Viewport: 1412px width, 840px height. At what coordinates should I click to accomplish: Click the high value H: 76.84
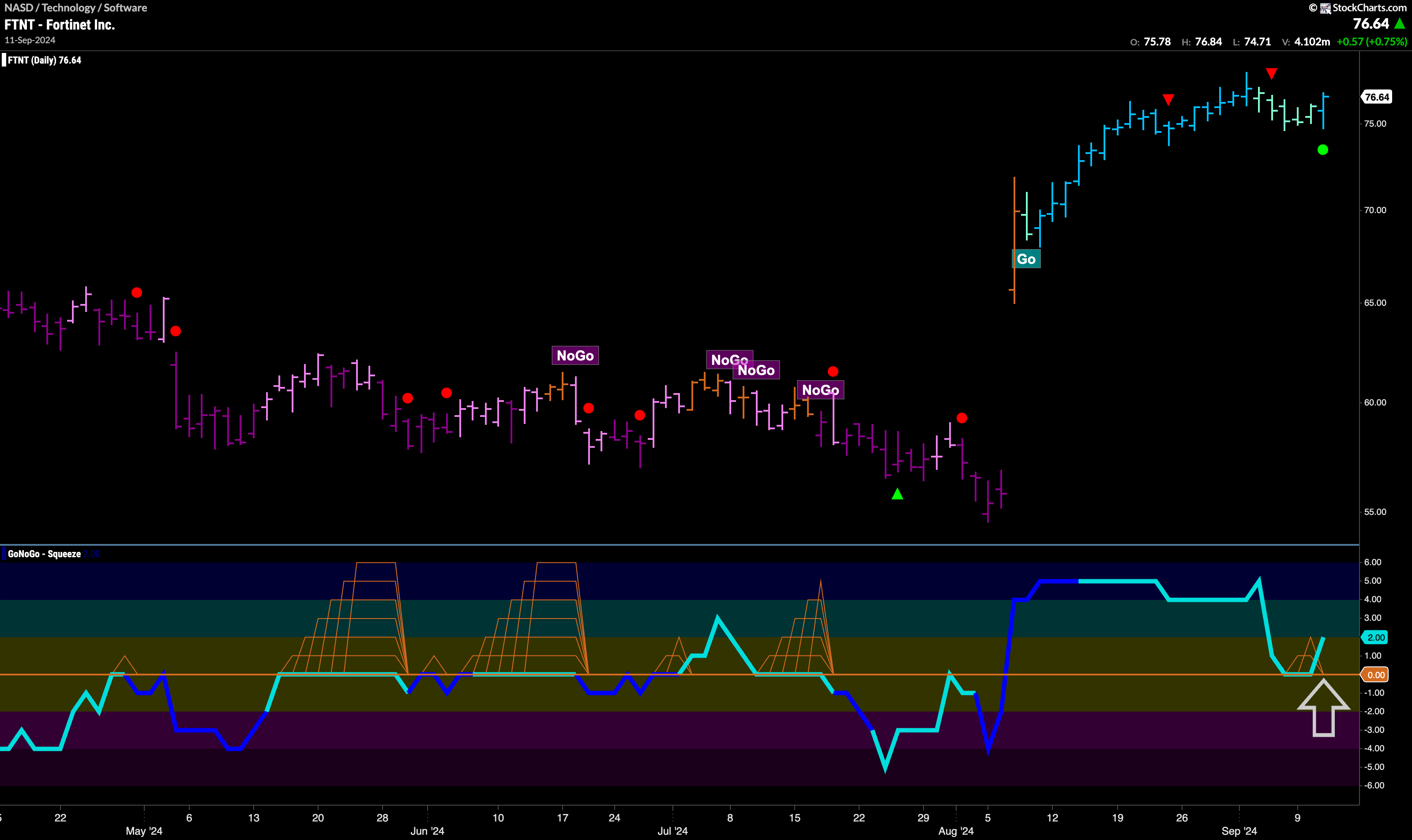[x=1202, y=42]
